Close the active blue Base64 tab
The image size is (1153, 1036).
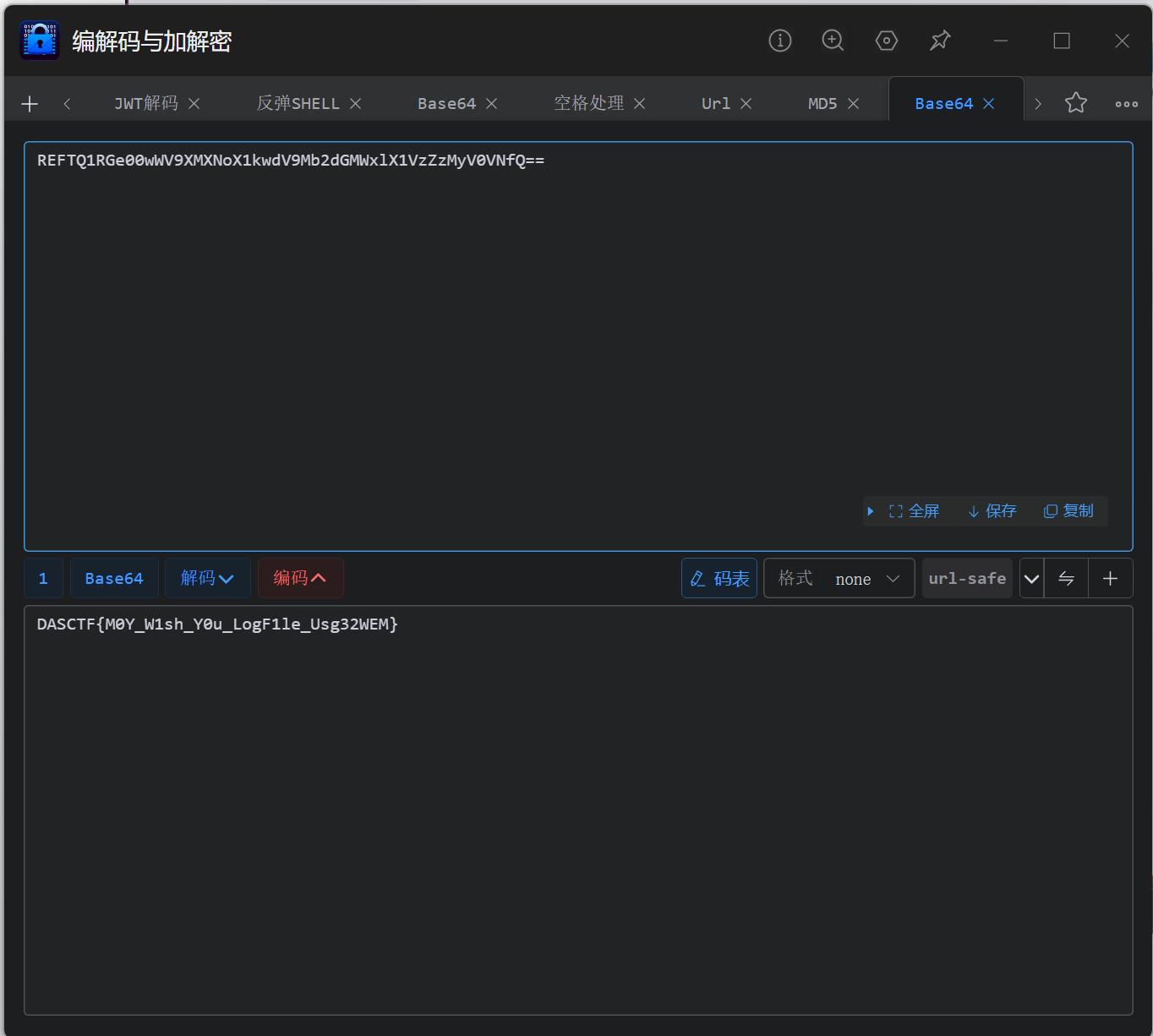(x=988, y=103)
